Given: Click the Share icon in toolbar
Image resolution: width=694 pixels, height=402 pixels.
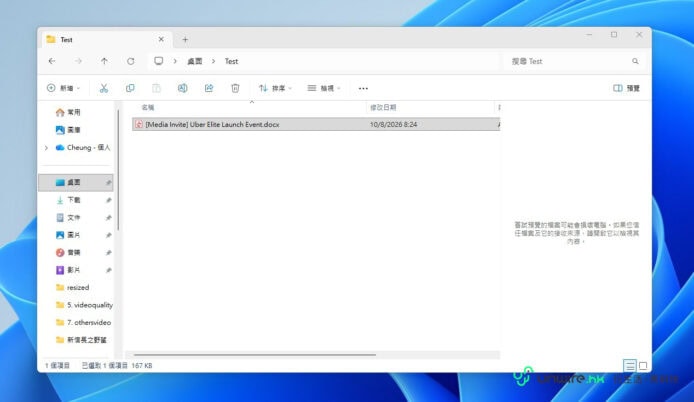Looking at the screenshot, I should [x=209, y=88].
